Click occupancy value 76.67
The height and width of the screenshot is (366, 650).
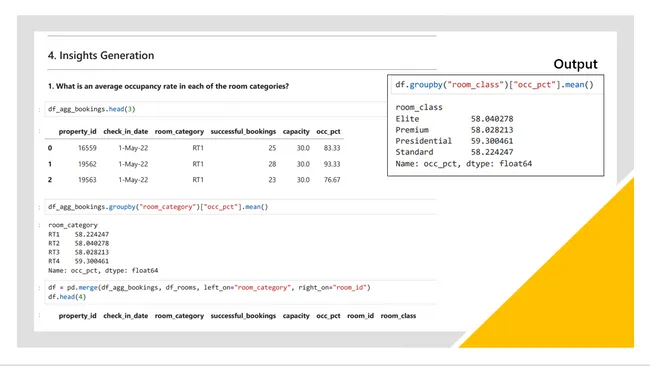click(332, 180)
